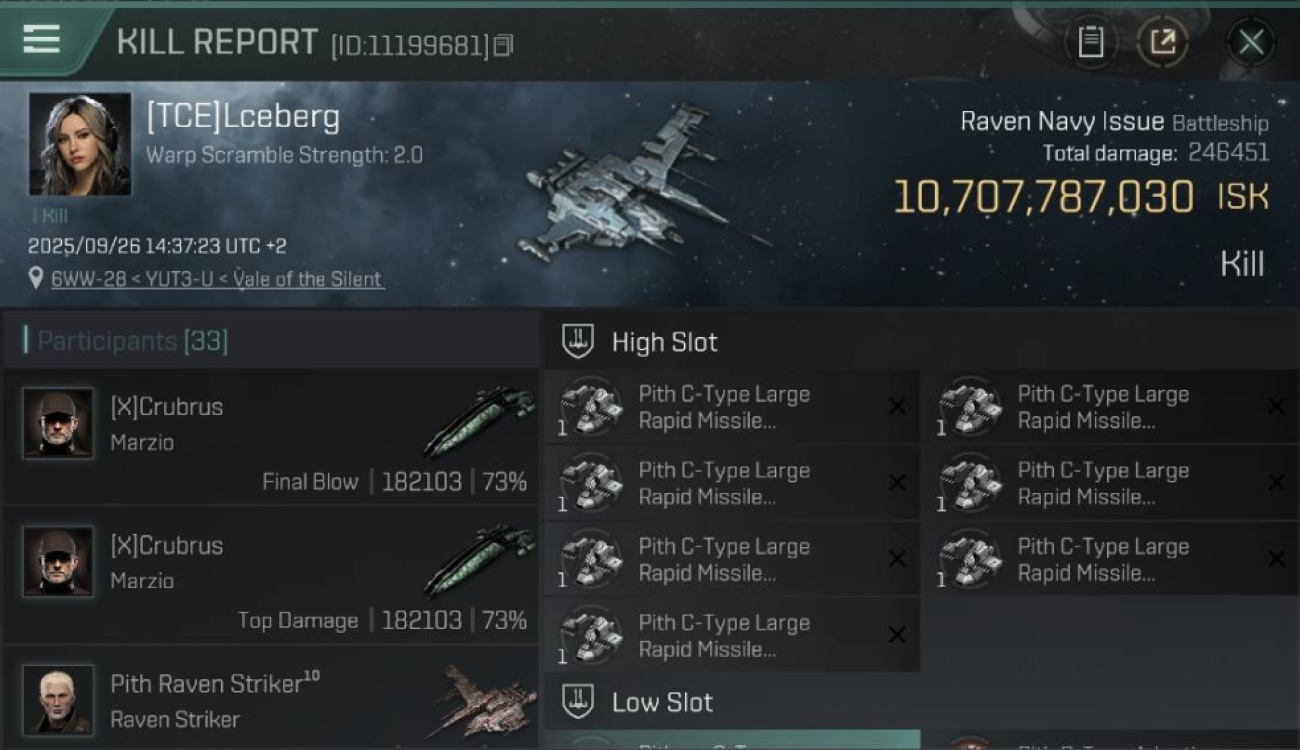Screen dimensions: 1300x750
Task: Close the kill report window
Action: [x=1250, y=42]
